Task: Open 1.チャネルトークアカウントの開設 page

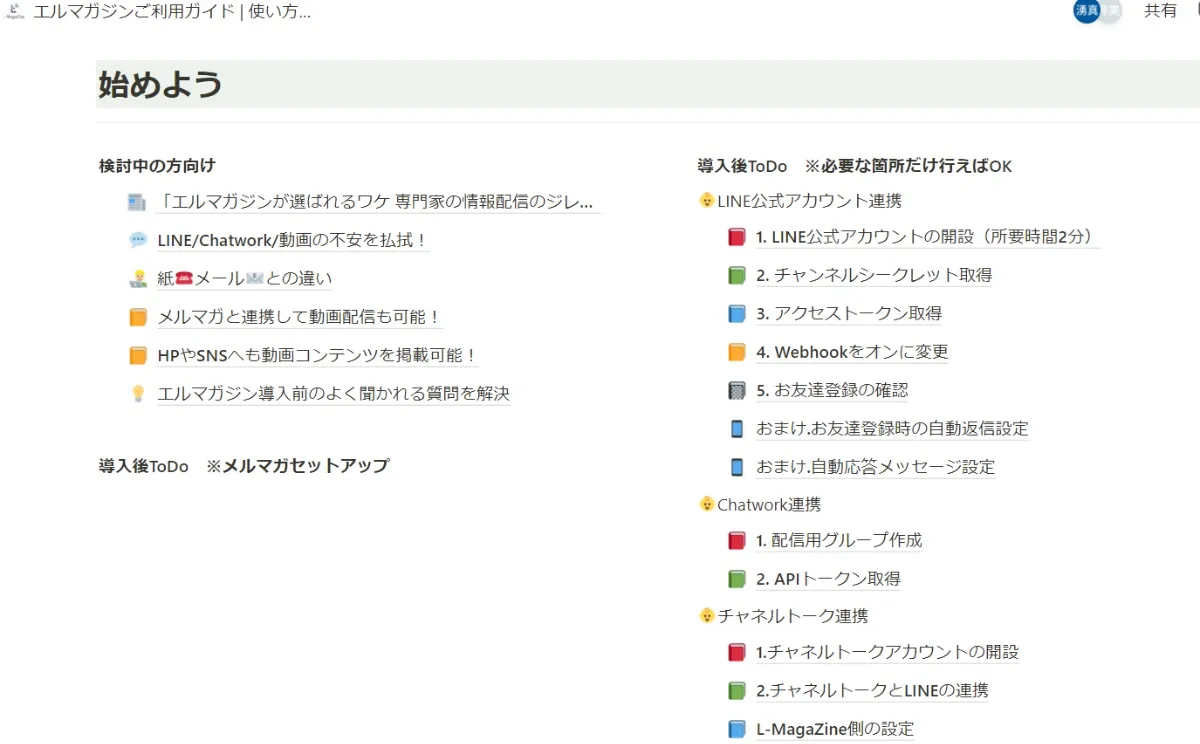Action: 887,652
